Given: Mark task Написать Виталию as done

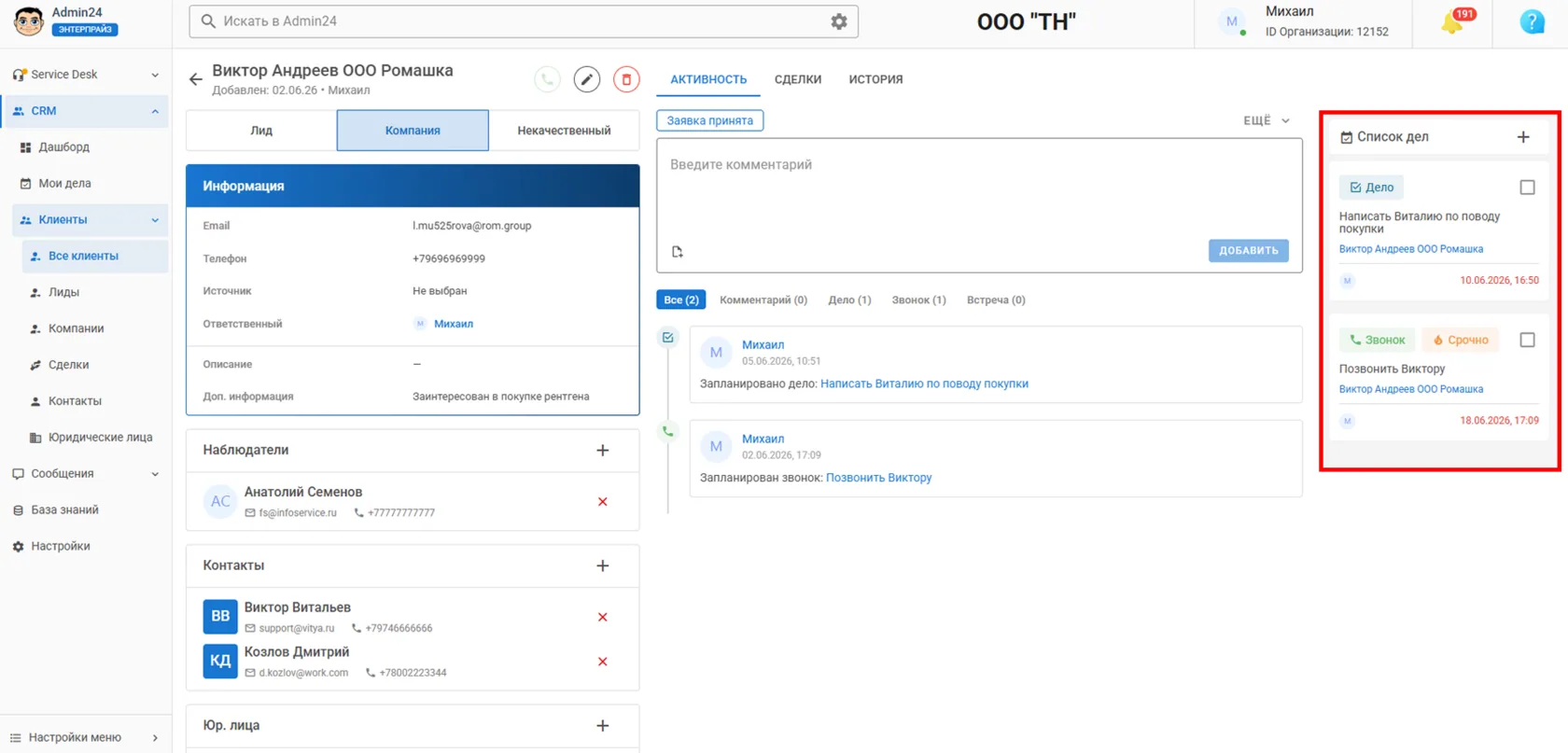Looking at the screenshot, I should (x=1527, y=188).
